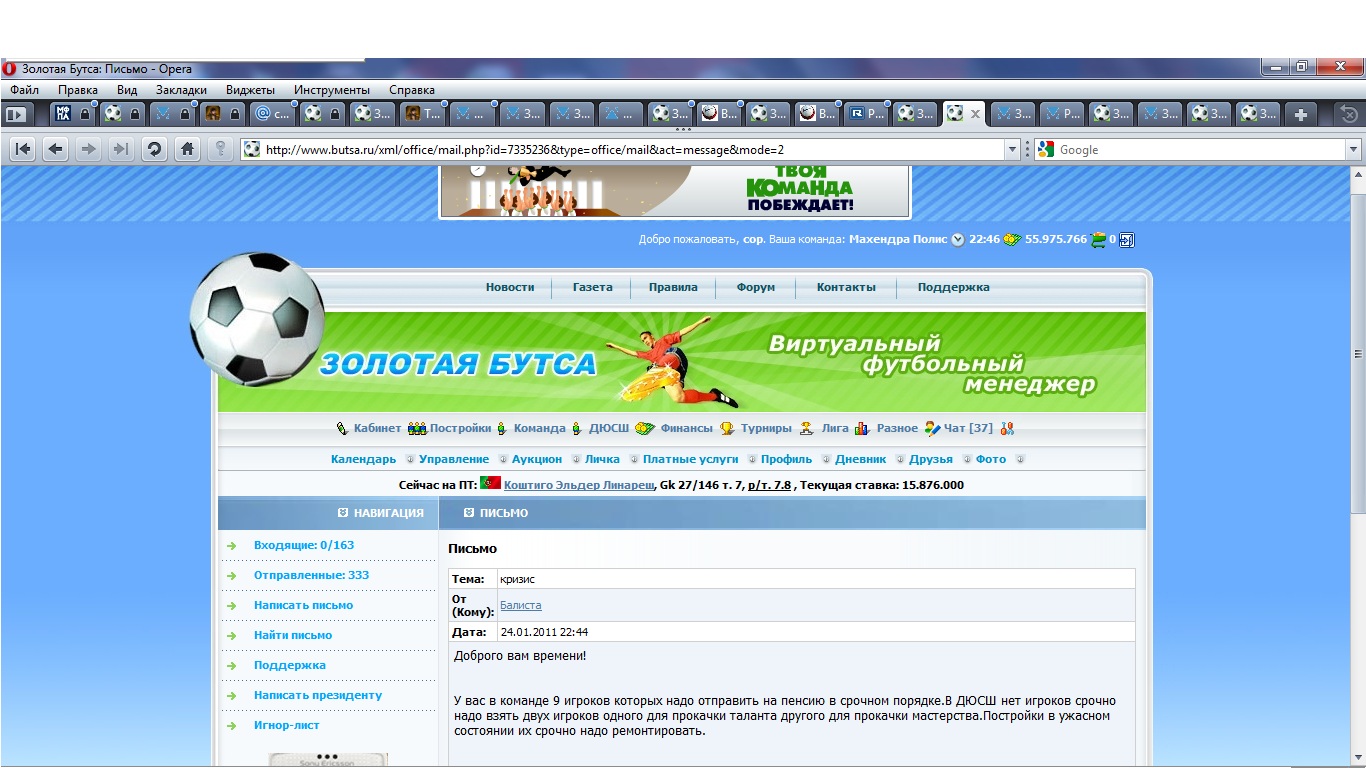Click the bar chart icon next to Разное
1366x768 pixels.
[862, 428]
